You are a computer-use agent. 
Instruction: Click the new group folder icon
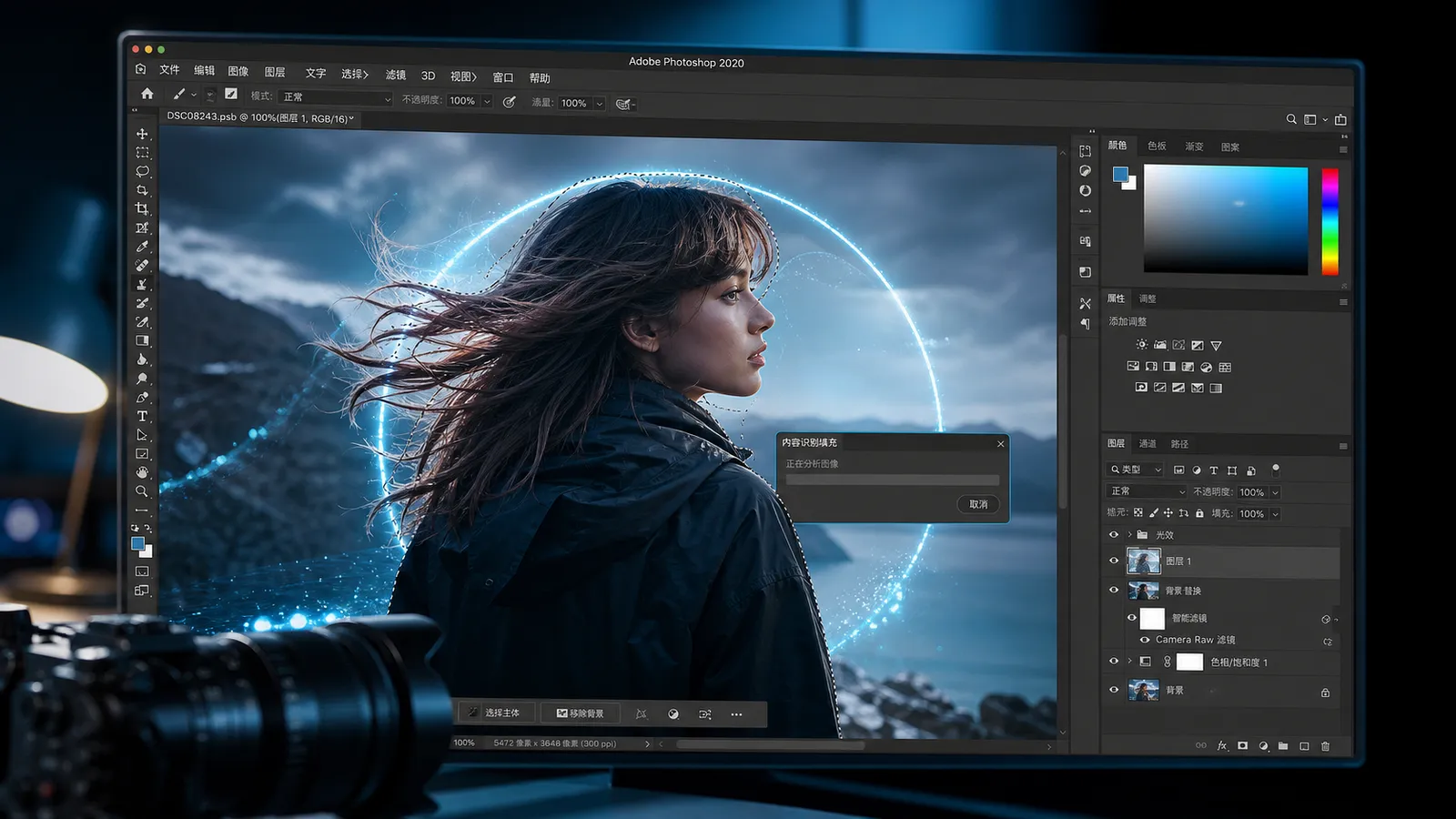coord(1283,746)
